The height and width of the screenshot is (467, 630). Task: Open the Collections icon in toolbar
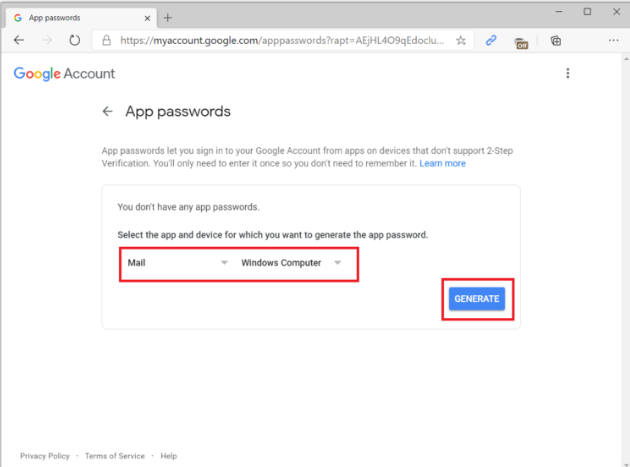pyautogui.click(x=556, y=41)
